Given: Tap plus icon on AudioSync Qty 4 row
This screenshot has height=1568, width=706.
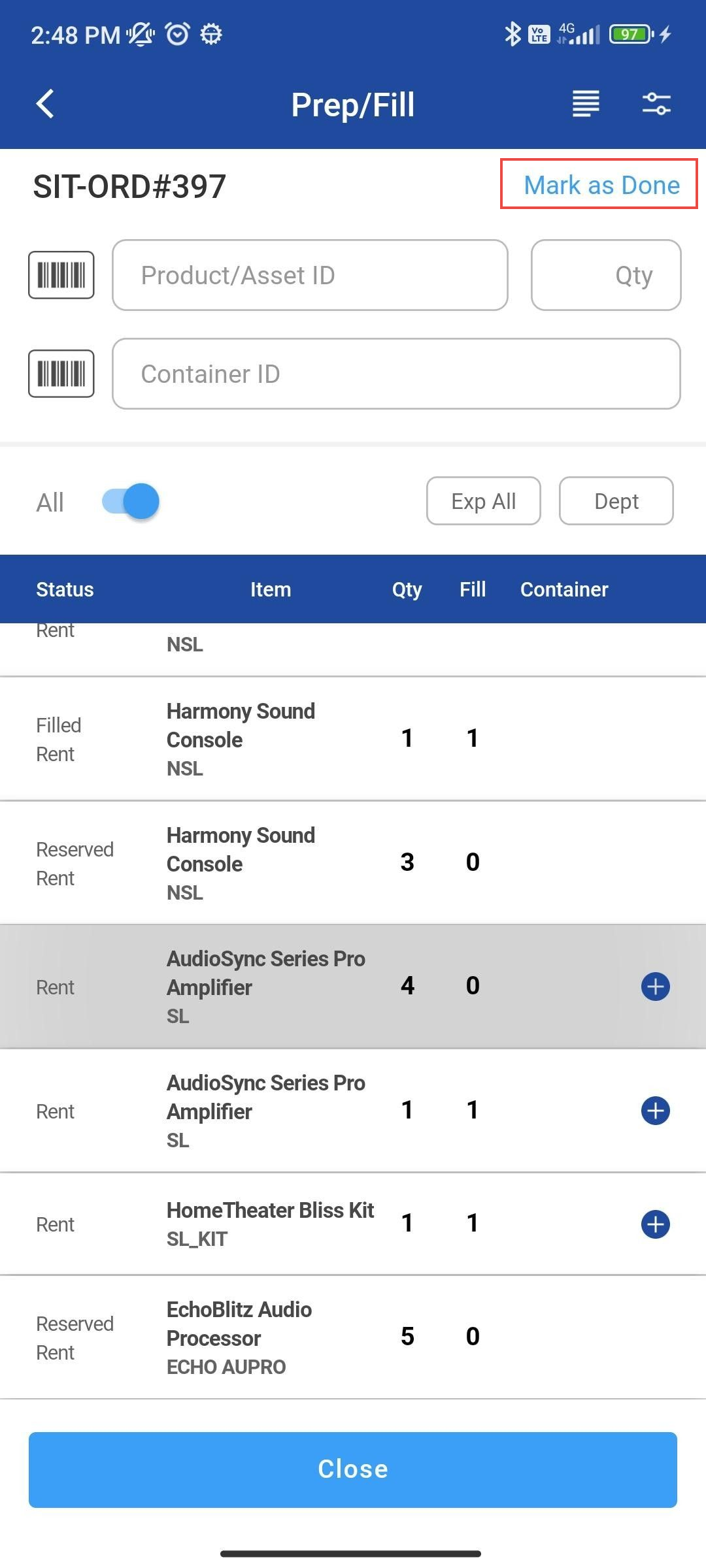Looking at the screenshot, I should tap(655, 987).
